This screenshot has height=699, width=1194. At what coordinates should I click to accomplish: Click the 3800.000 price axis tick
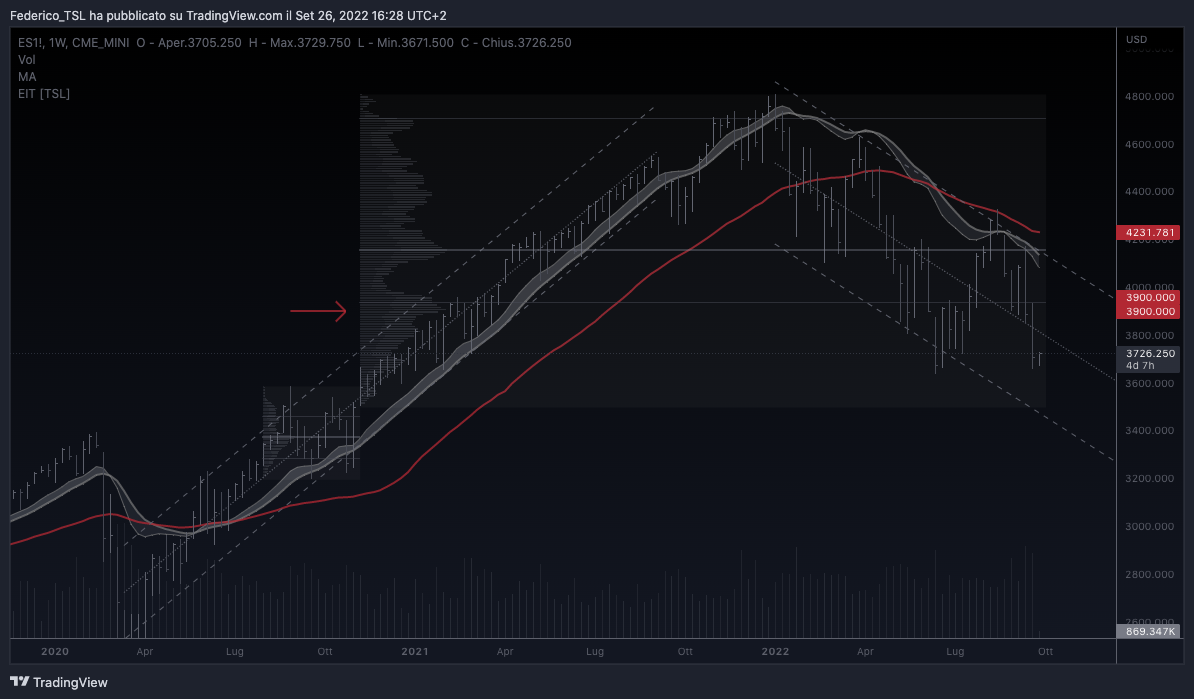[x=1149, y=335]
